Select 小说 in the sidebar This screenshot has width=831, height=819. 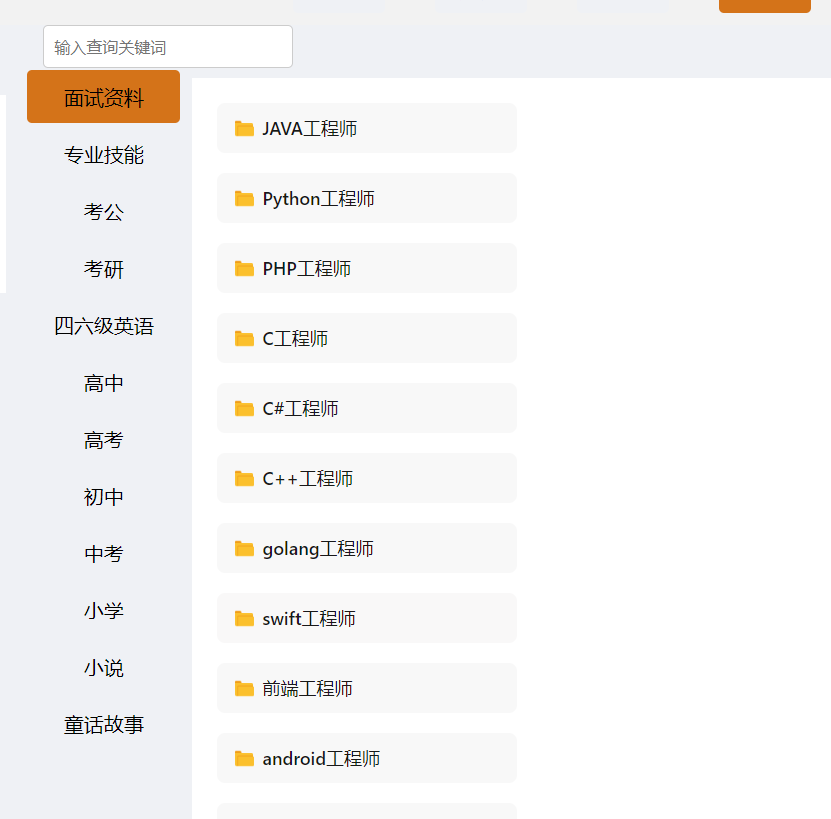(x=104, y=668)
